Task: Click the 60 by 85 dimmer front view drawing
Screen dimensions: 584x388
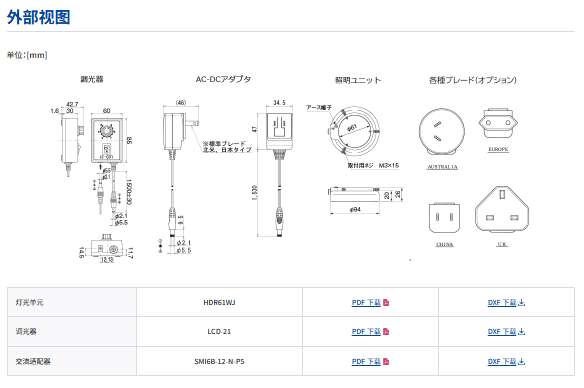Action: click(x=107, y=140)
